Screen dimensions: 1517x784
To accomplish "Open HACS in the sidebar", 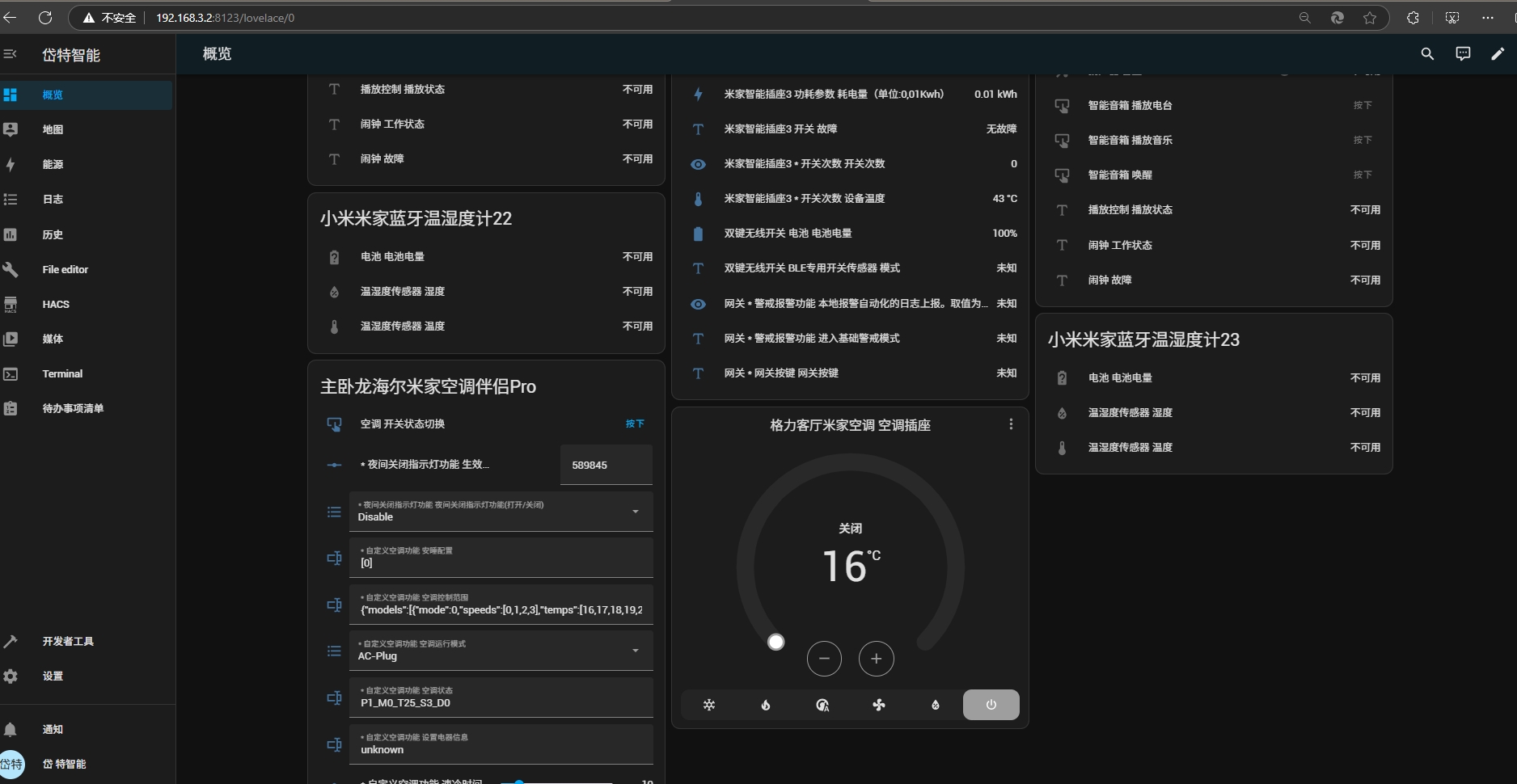I will (x=56, y=305).
